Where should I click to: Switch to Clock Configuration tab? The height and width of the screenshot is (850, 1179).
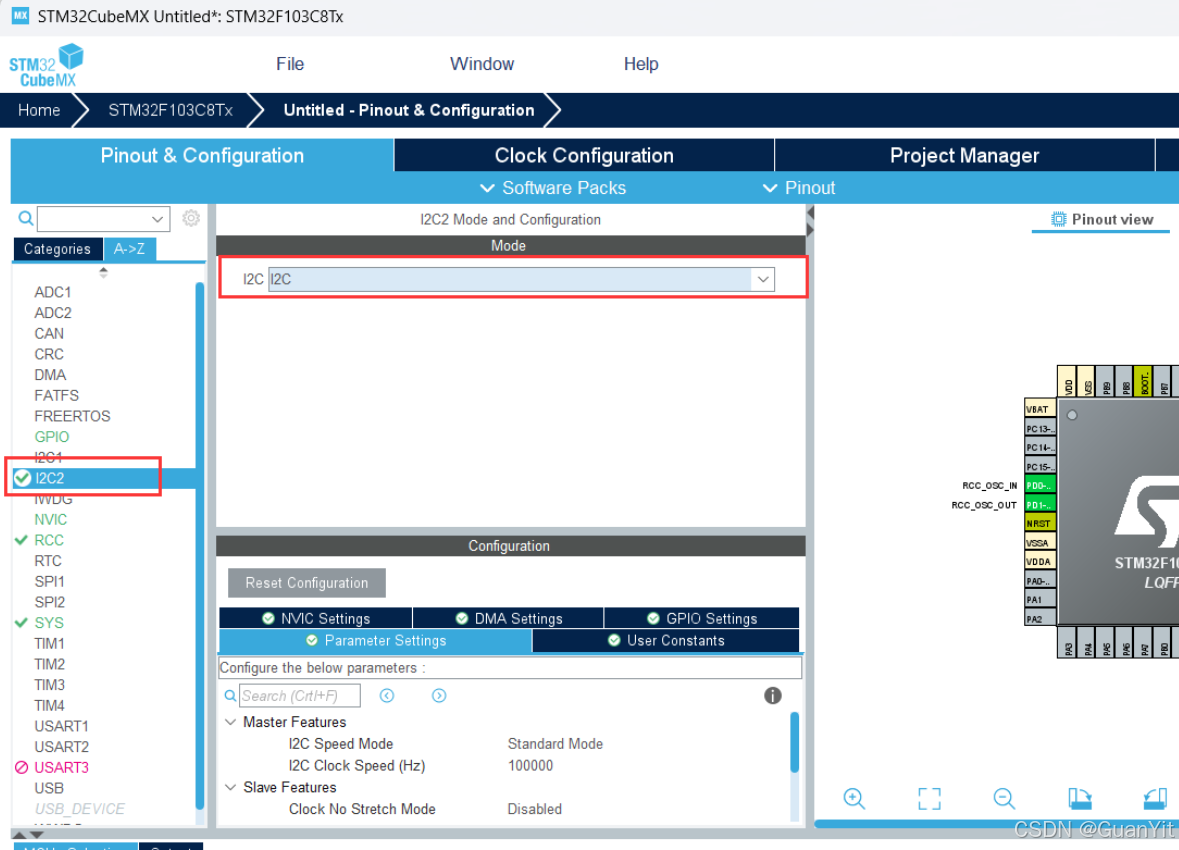tap(583, 156)
